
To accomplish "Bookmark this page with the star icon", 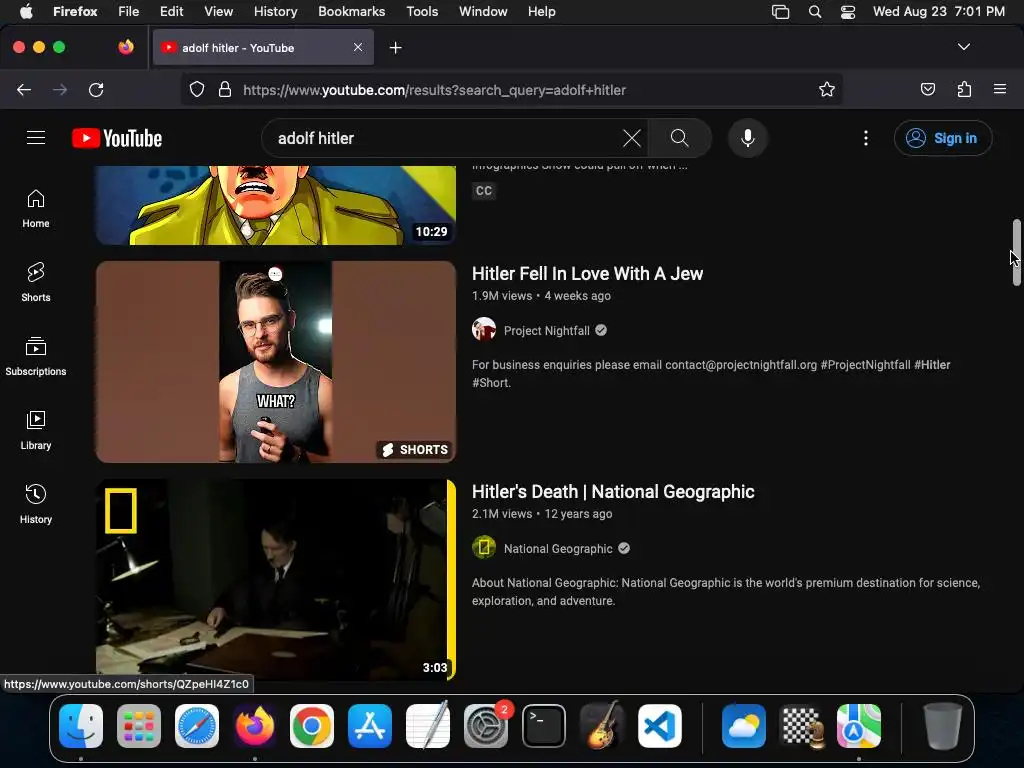I will coord(827,89).
